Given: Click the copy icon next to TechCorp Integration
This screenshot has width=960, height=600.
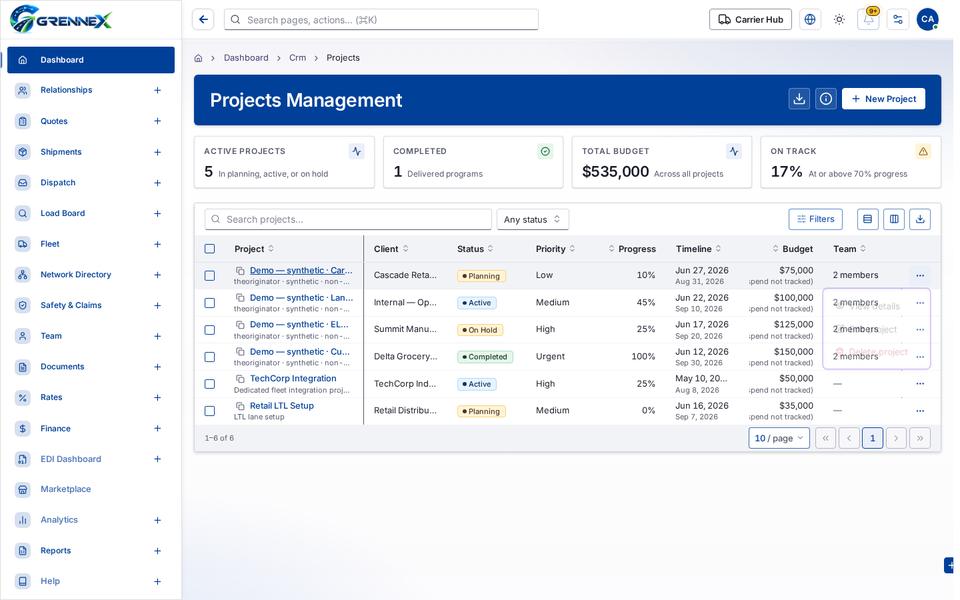Looking at the screenshot, I should (x=240, y=379).
